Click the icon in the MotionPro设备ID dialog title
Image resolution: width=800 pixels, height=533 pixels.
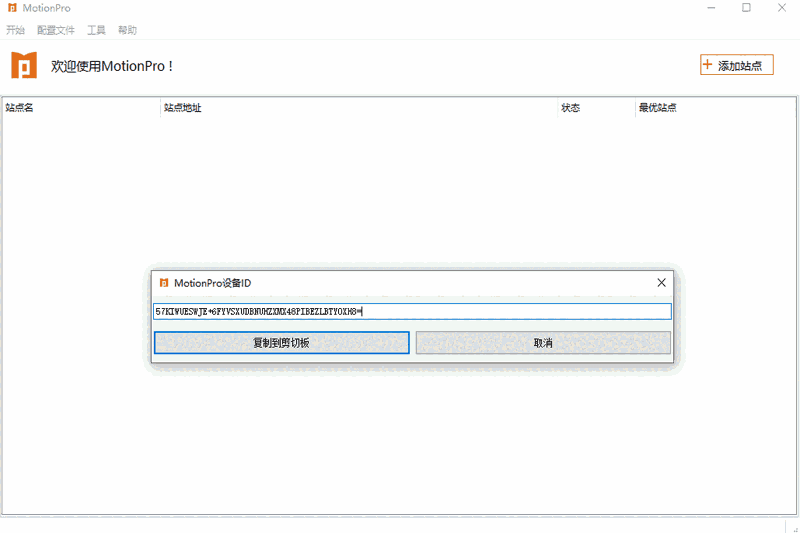[164, 283]
